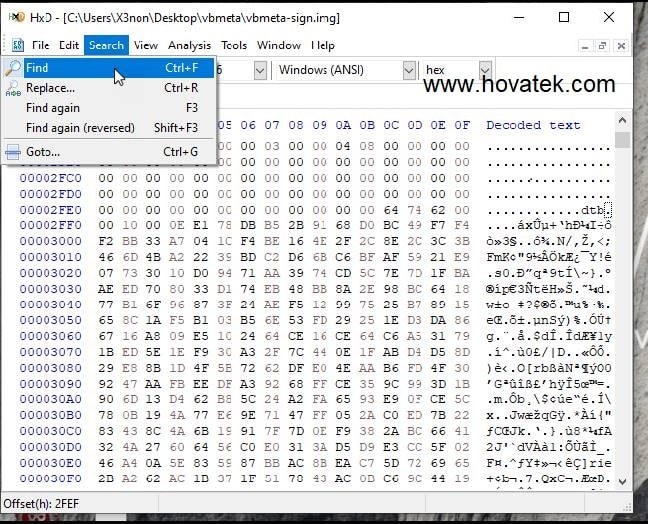Choose Goto... in the Search menu

pyautogui.click(x=110, y=152)
